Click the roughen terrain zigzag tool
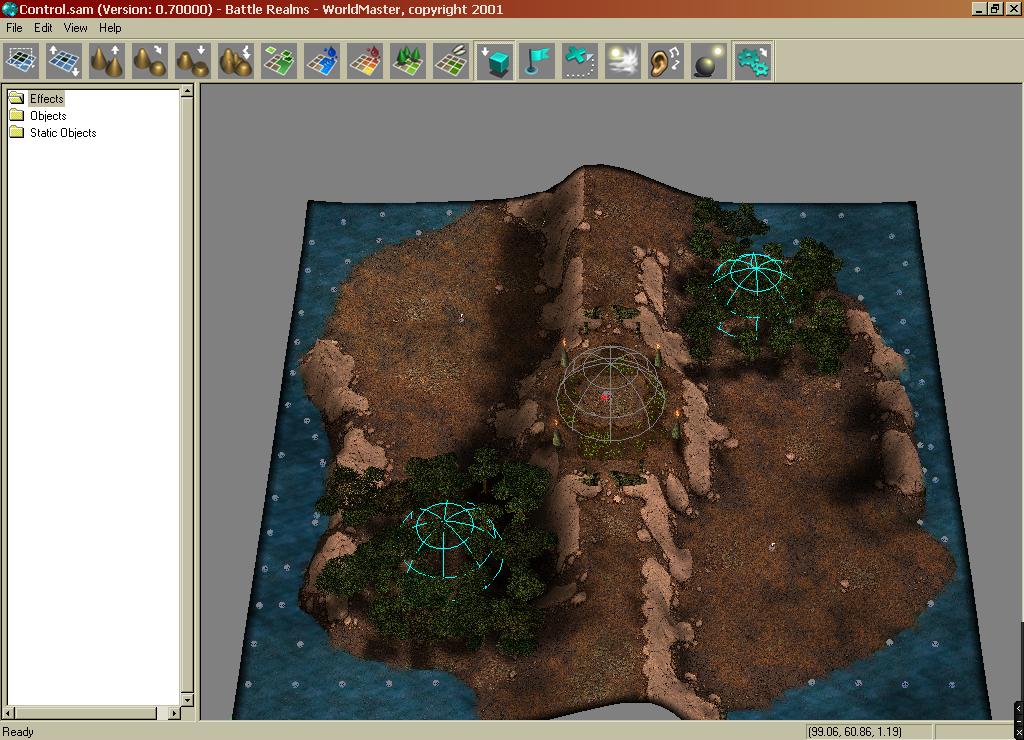This screenshot has height=740, width=1024. click(x=236, y=61)
